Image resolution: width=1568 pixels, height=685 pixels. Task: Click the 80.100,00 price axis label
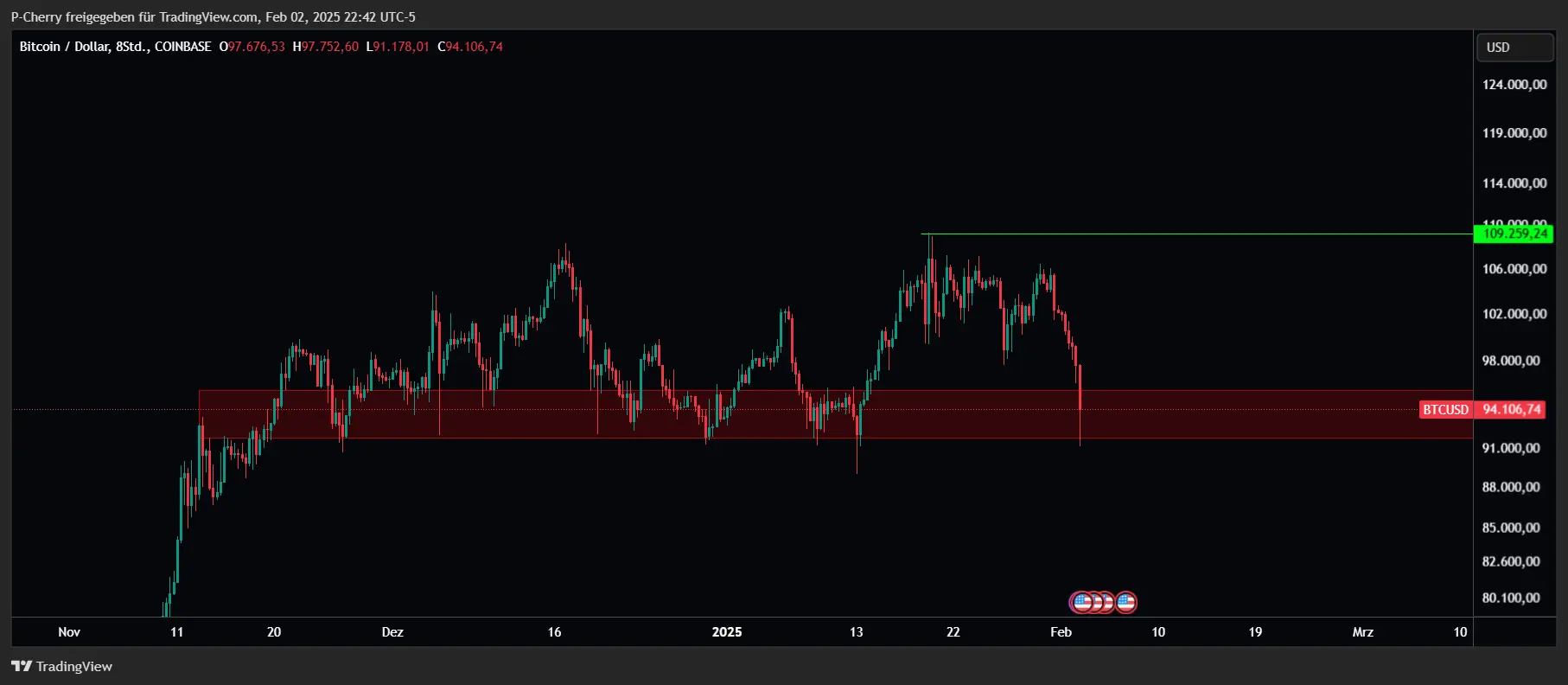(1511, 598)
